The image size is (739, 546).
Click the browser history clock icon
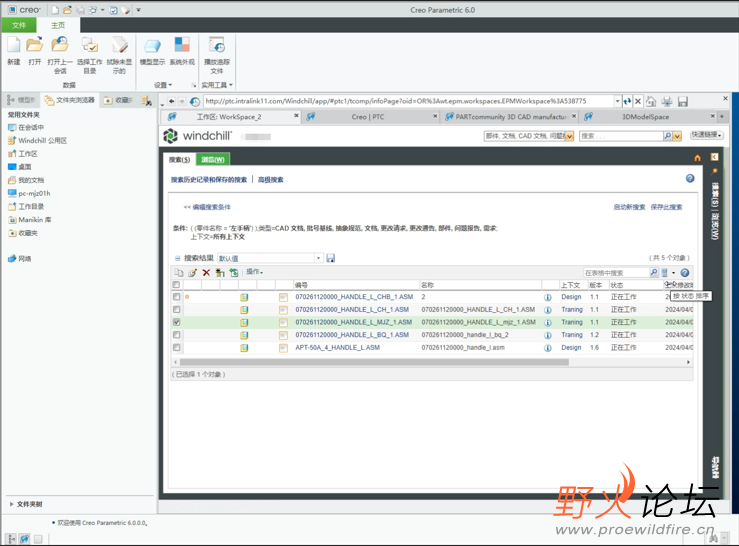(195, 101)
